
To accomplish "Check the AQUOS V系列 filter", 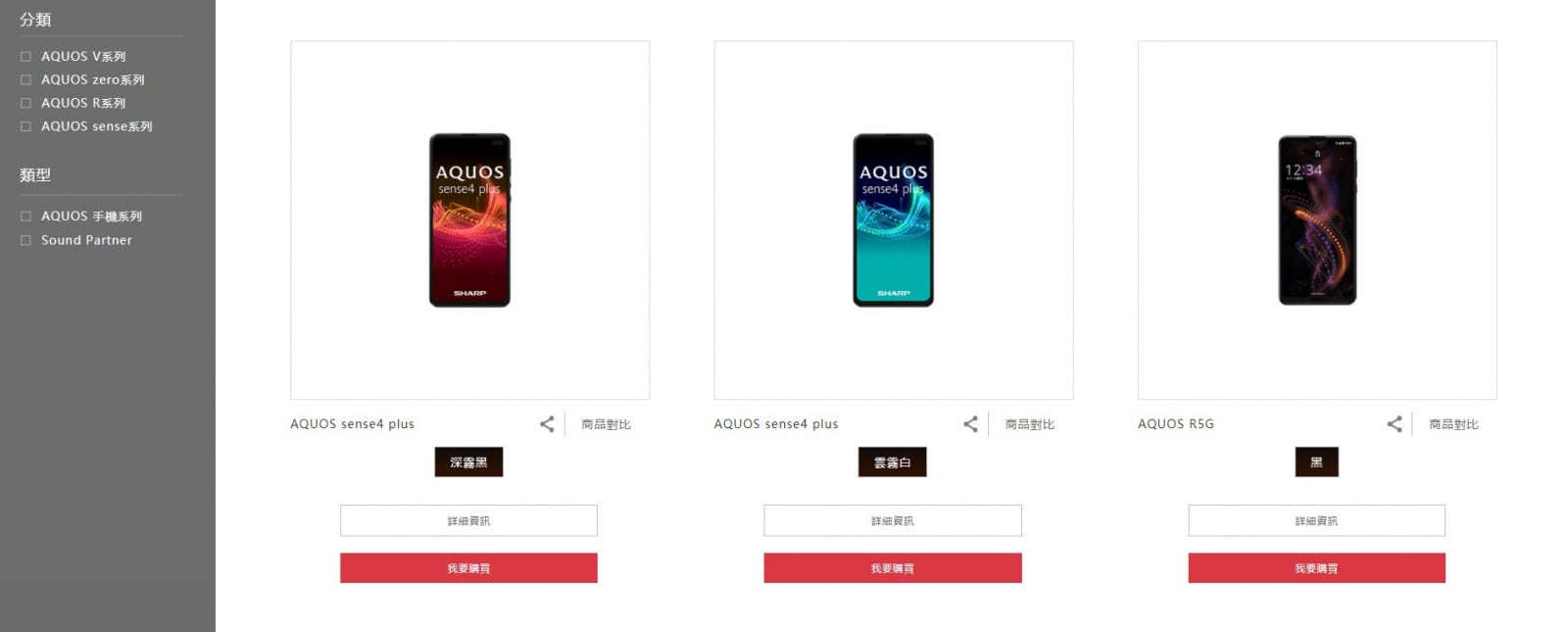I will pos(26,57).
